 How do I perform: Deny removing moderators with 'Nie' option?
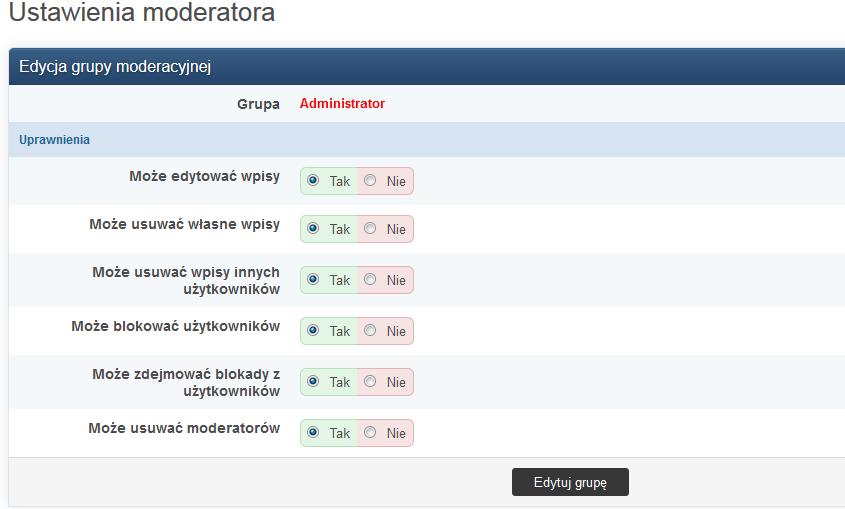click(x=371, y=433)
